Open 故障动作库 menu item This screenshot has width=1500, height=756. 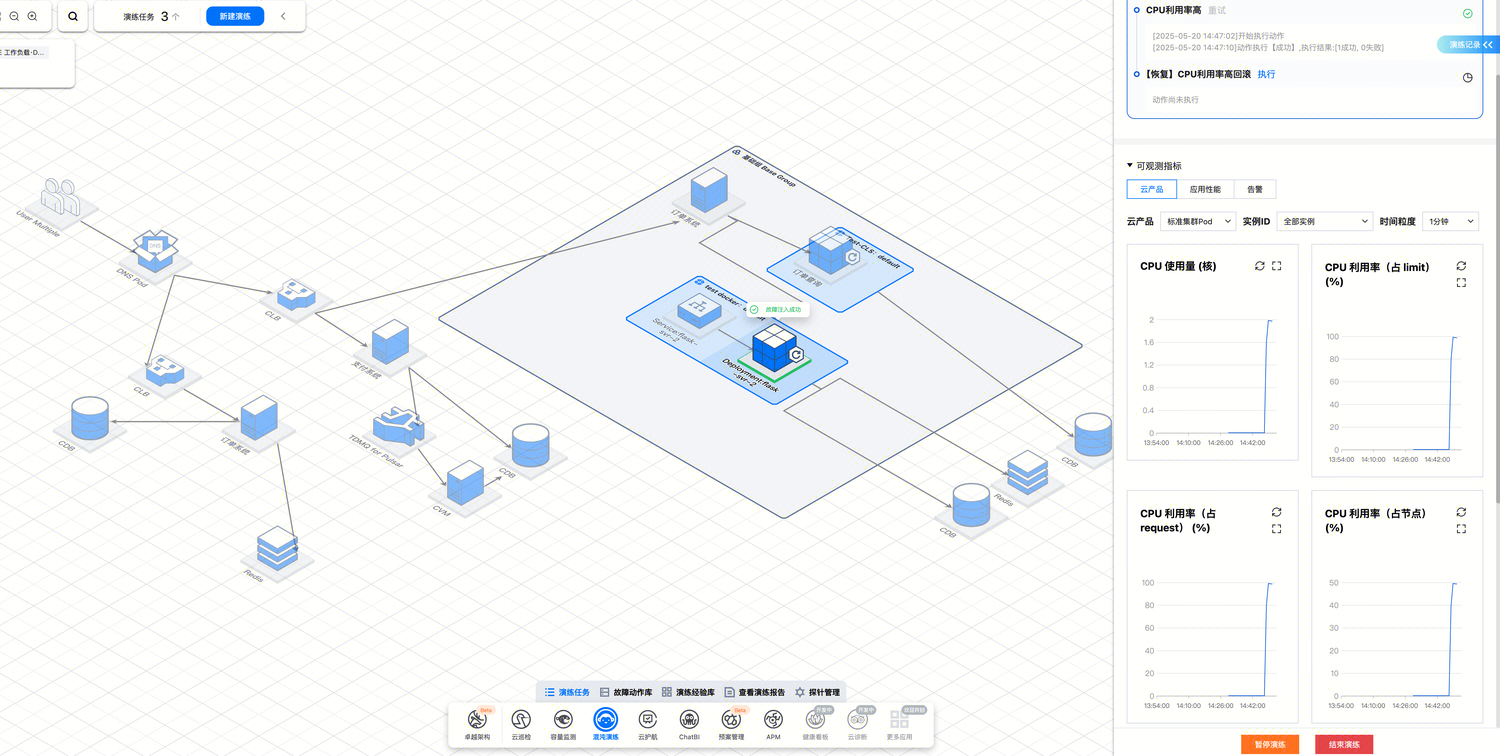626,692
